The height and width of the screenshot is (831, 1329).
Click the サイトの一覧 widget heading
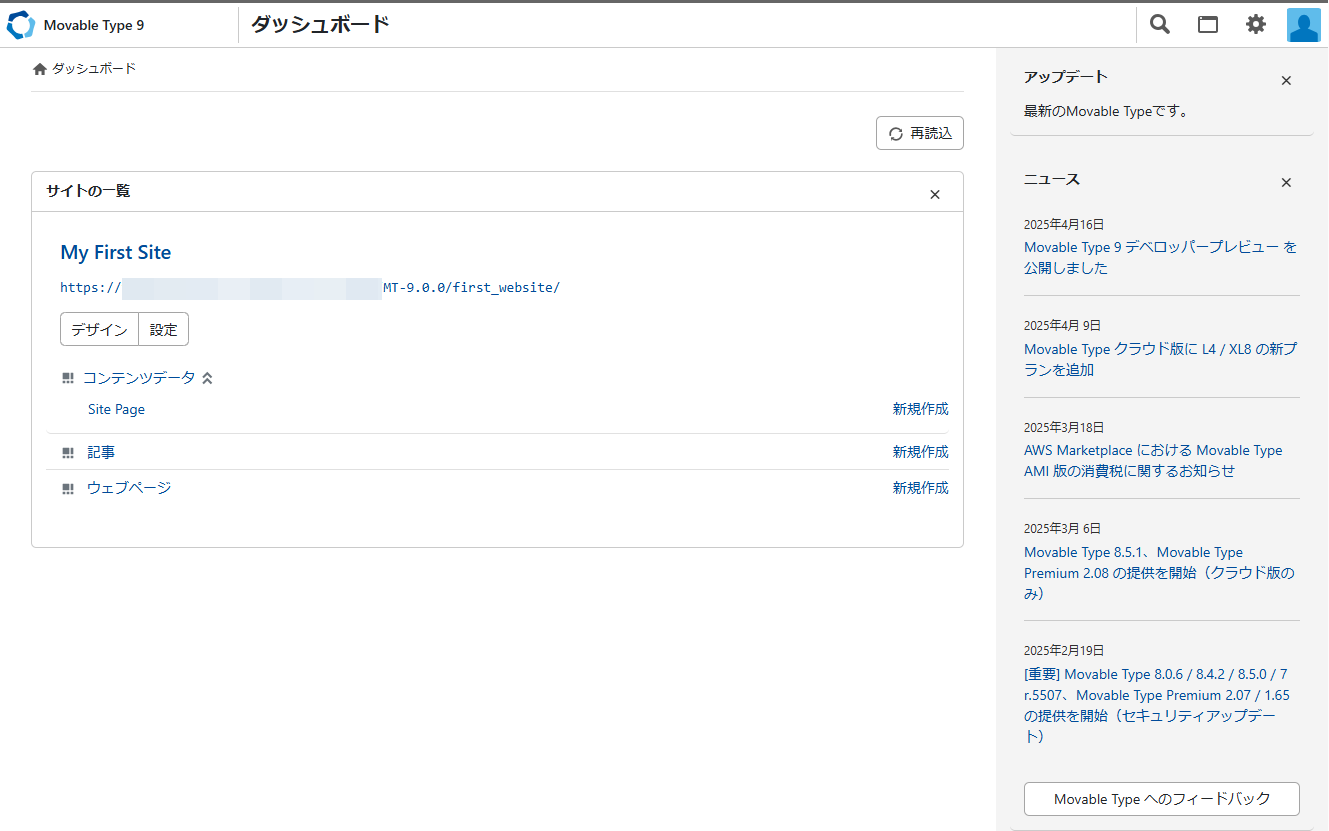point(88,190)
